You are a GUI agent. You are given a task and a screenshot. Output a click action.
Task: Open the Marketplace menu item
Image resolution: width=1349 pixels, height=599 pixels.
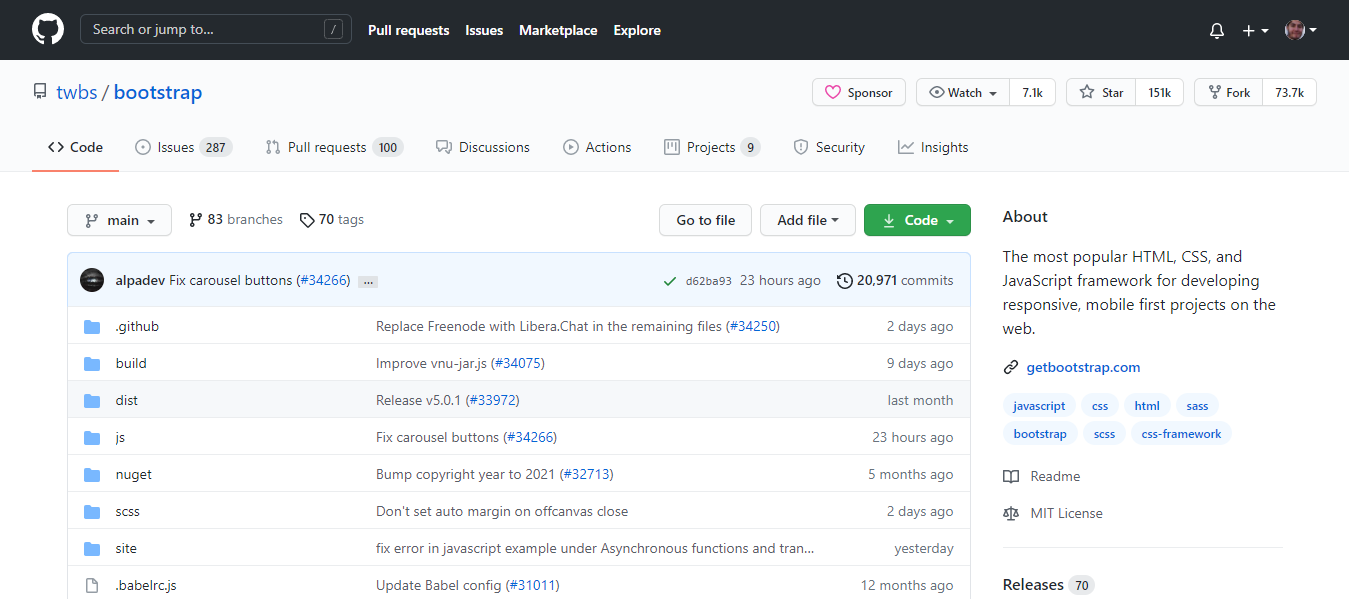pyautogui.click(x=558, y=30)
